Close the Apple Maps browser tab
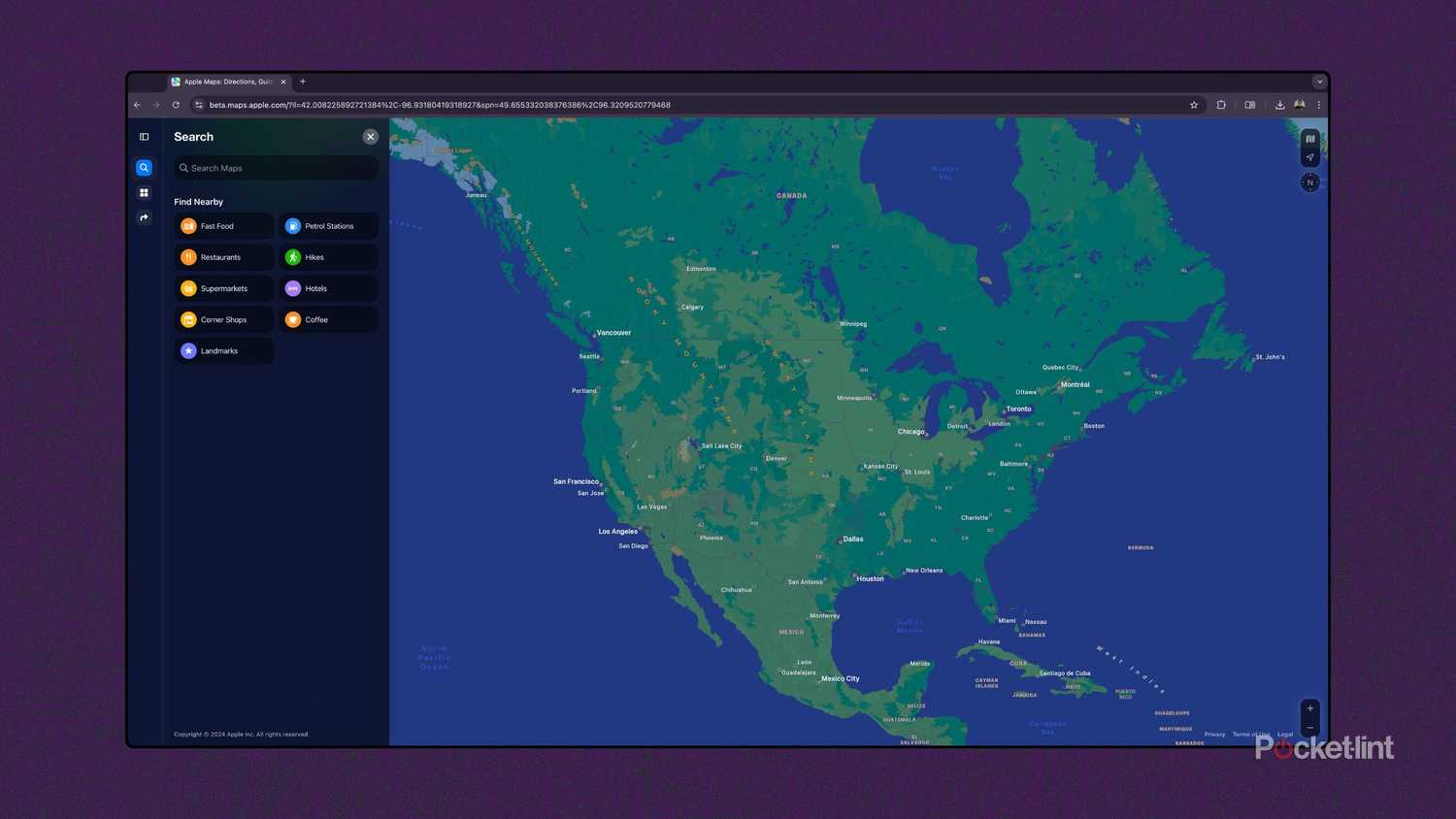The width and height of the screenshot is (1456, 819). (x=283, y=82)
